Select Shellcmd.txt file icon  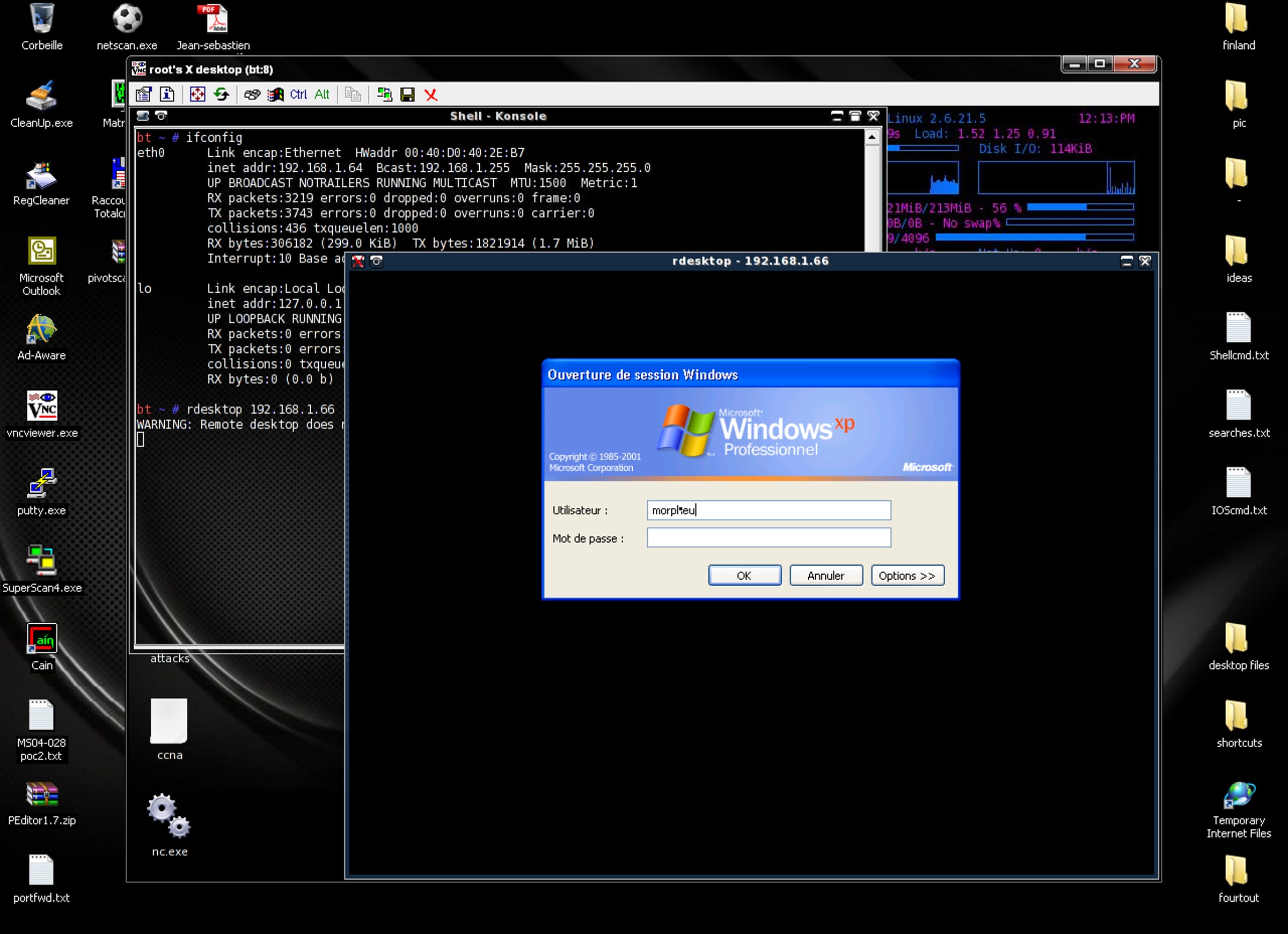pos(1239,338)
